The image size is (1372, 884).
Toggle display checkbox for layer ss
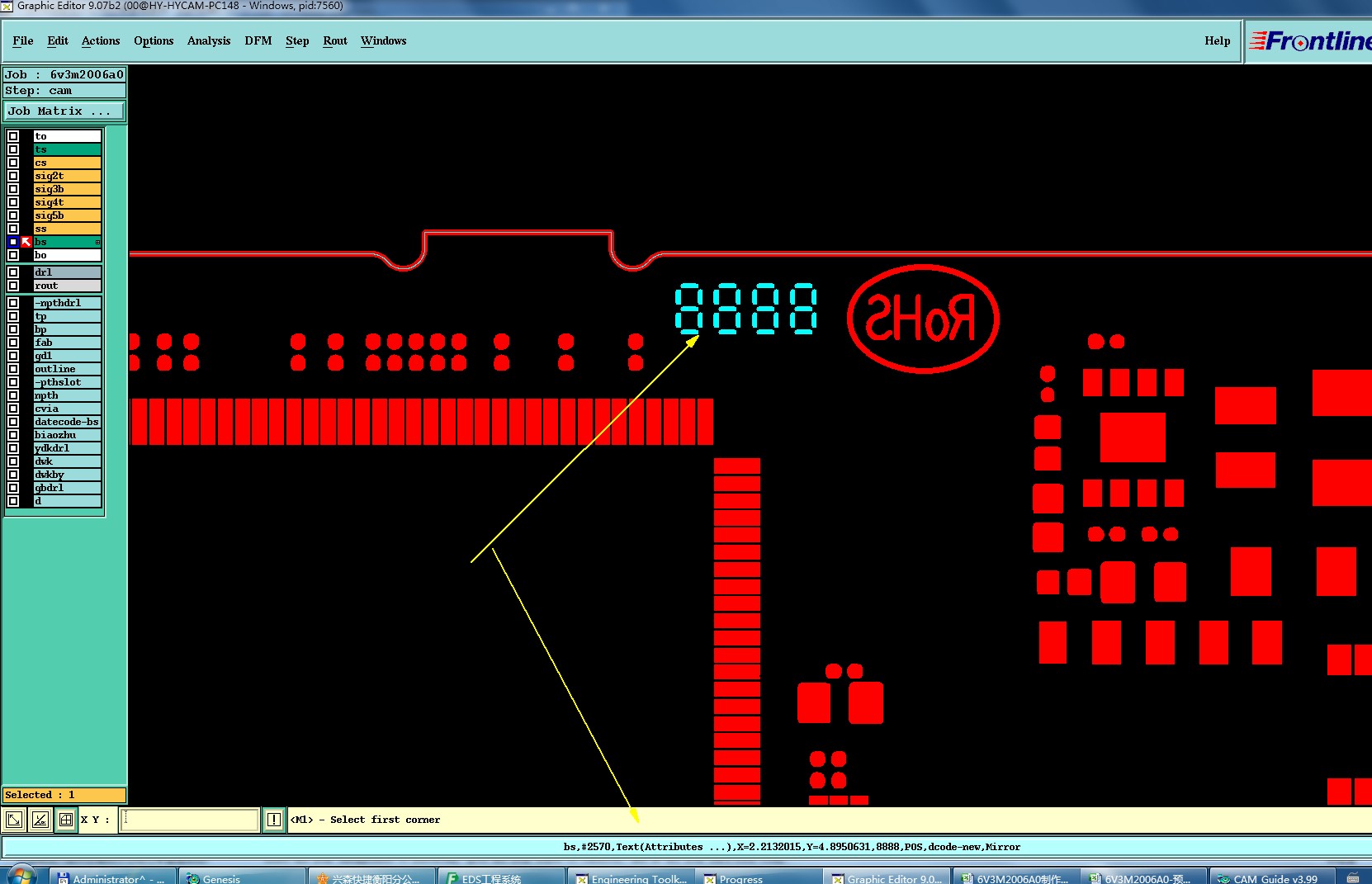tap(13, 229)
